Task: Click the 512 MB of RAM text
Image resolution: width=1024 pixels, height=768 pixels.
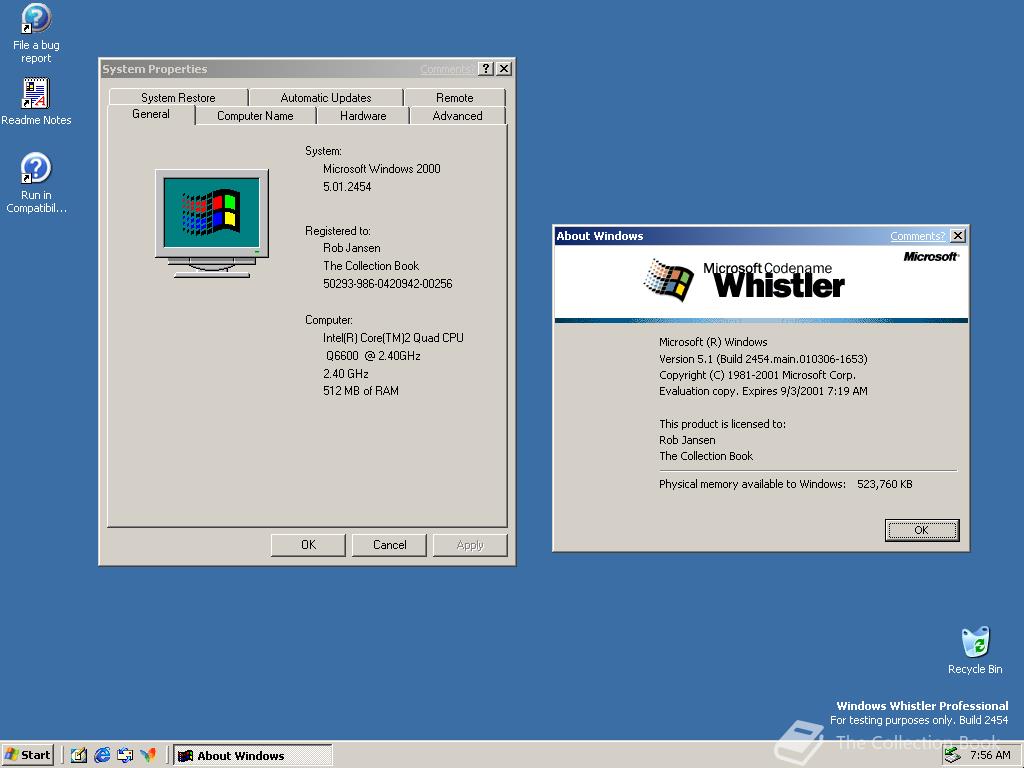Action: coord(360,391)
